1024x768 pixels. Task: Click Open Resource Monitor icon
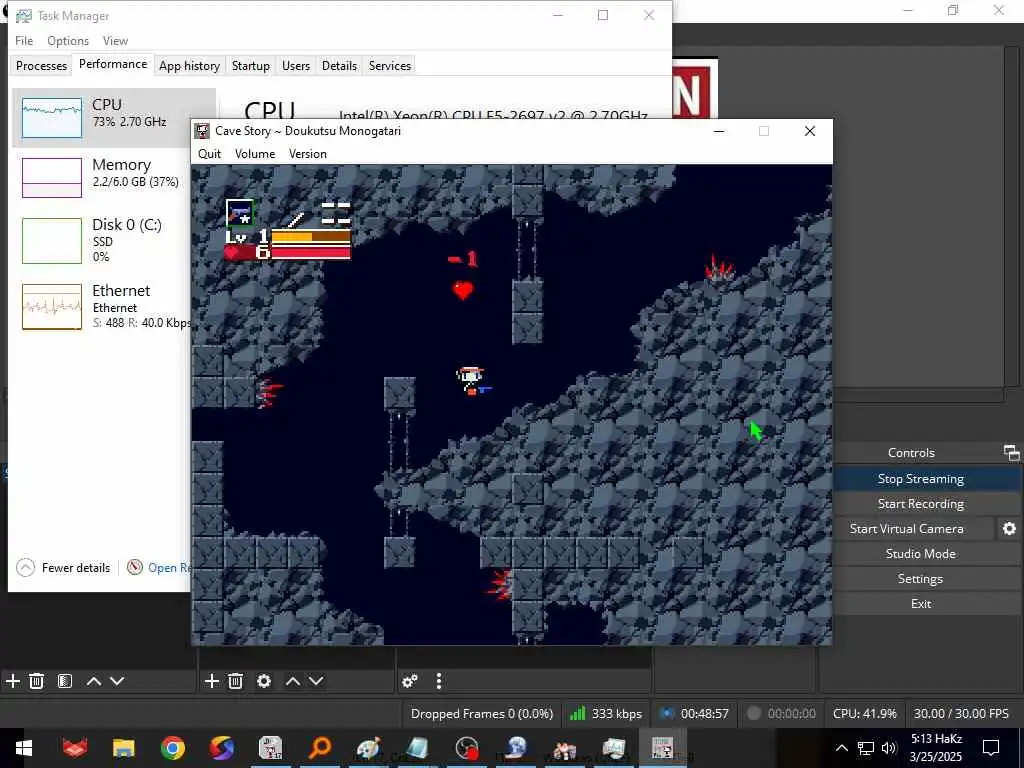click(x=135, y=568)
